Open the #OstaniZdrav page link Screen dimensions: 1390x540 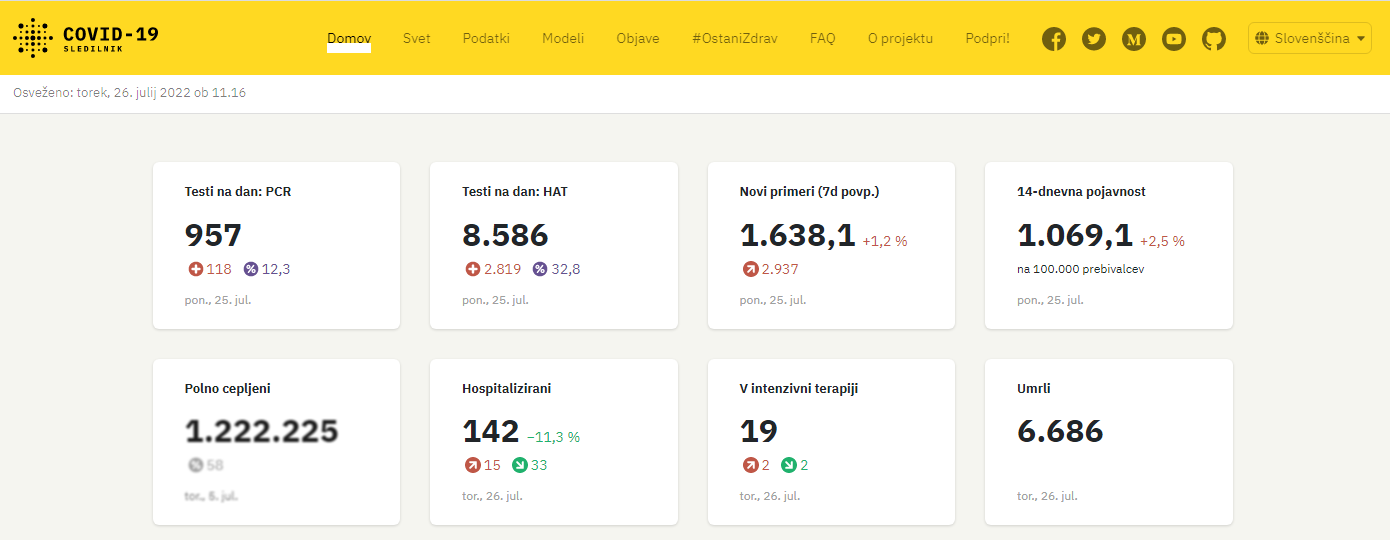pyautogui.click(x=734, y=39)
